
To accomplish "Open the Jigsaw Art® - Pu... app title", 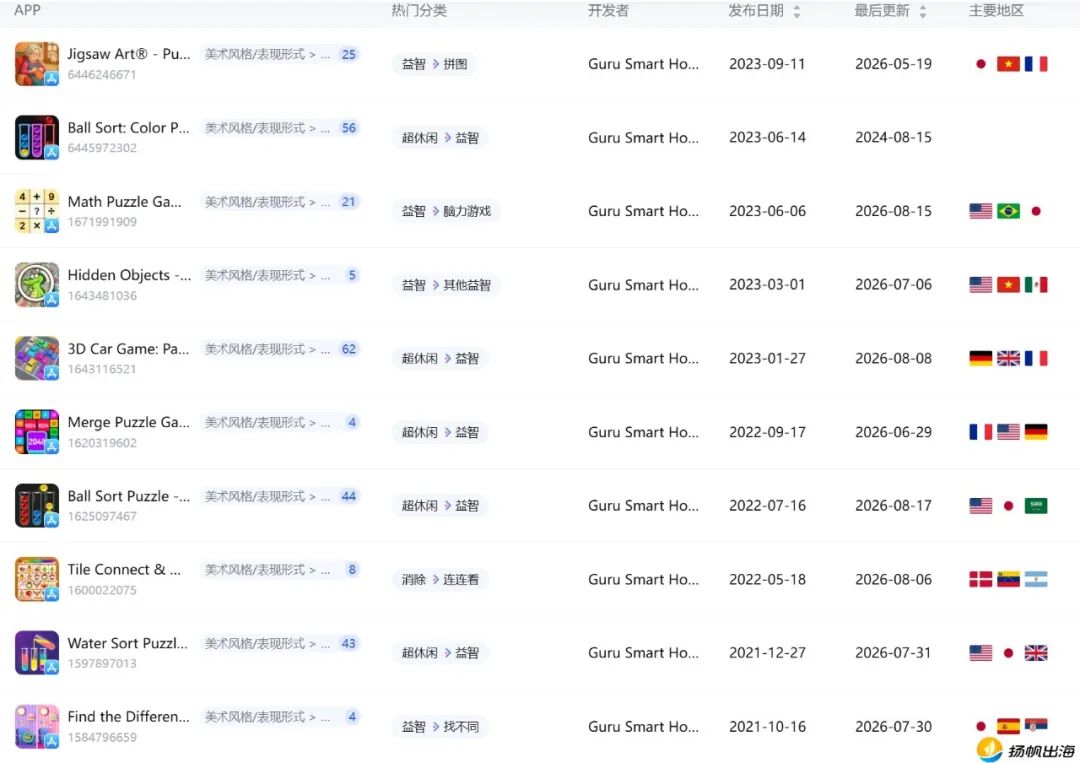I will tap(129, 54).
